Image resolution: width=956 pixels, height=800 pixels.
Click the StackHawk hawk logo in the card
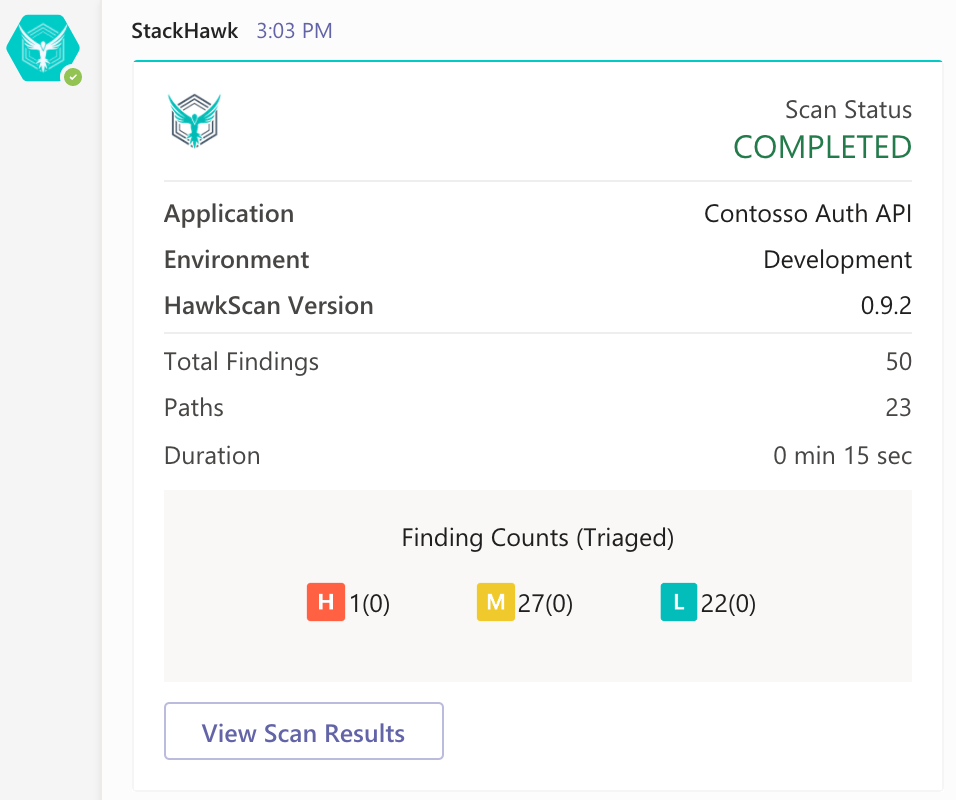195,119
